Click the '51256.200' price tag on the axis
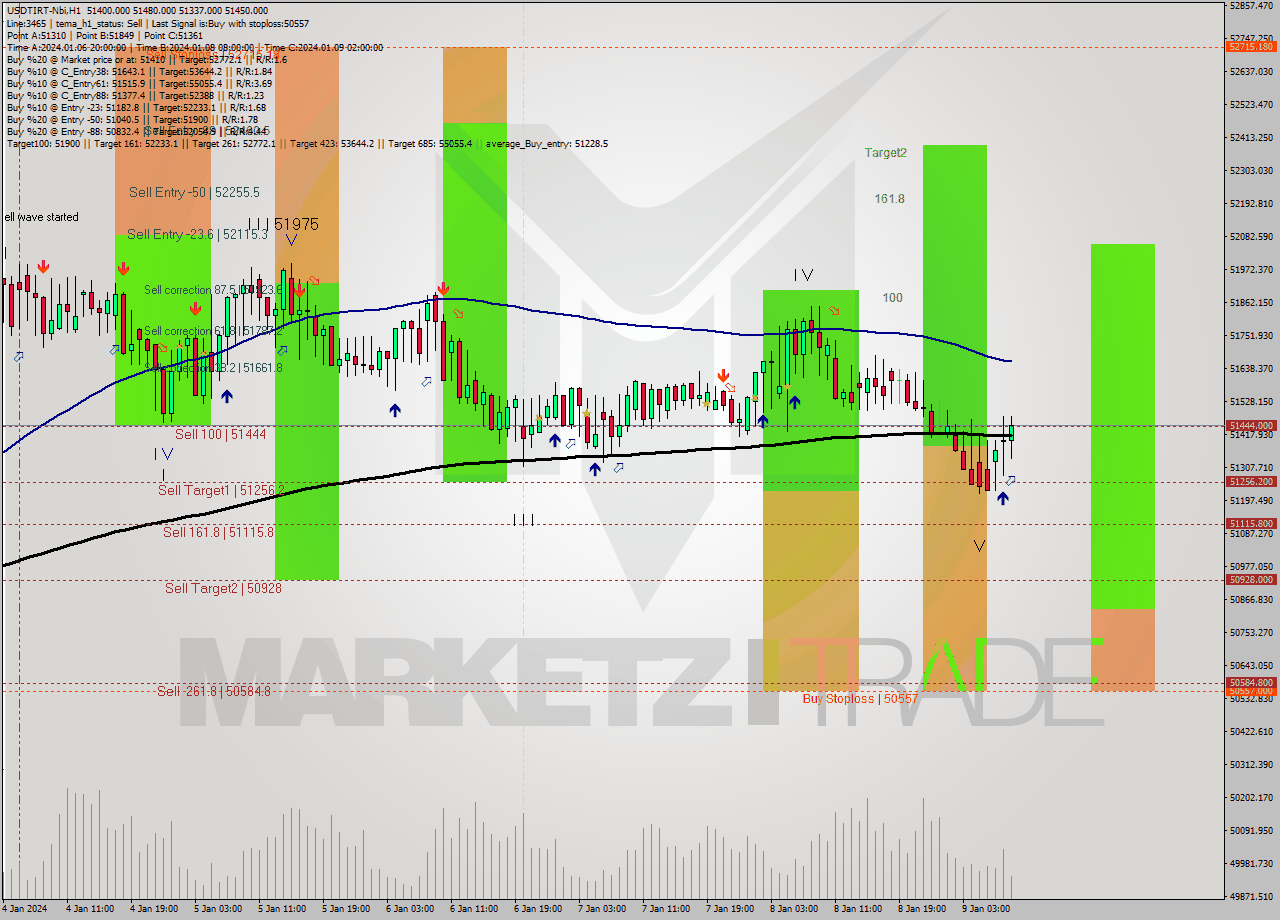Viewport: 1280px width, 920px height. click(1251, 481)
